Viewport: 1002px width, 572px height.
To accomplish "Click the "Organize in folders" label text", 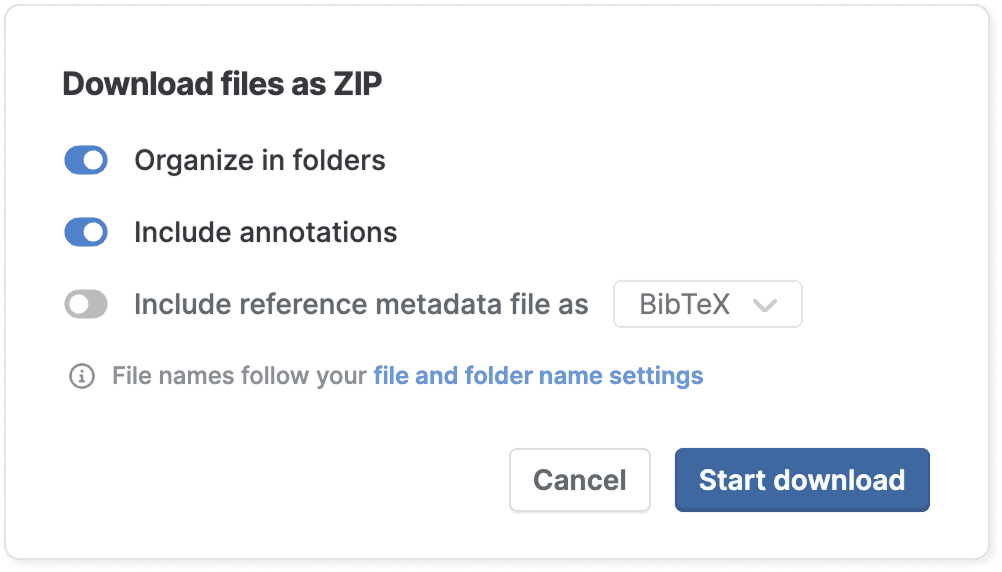I will (x=260, y=160).
